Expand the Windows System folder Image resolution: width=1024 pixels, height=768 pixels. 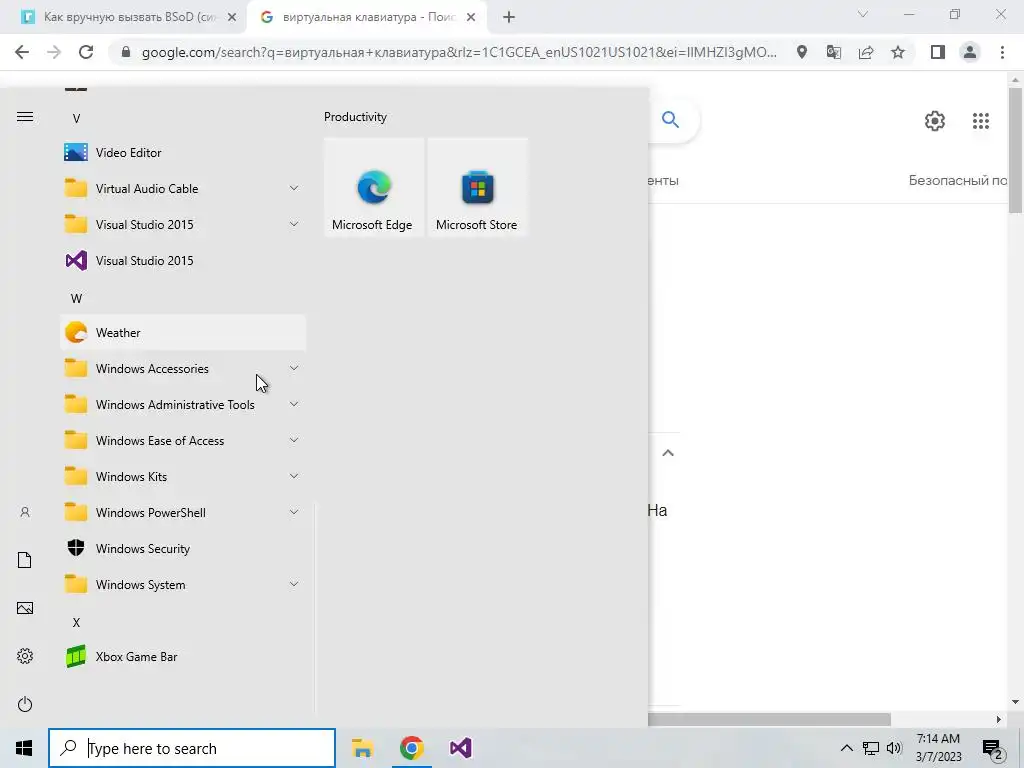click(183, 584)
